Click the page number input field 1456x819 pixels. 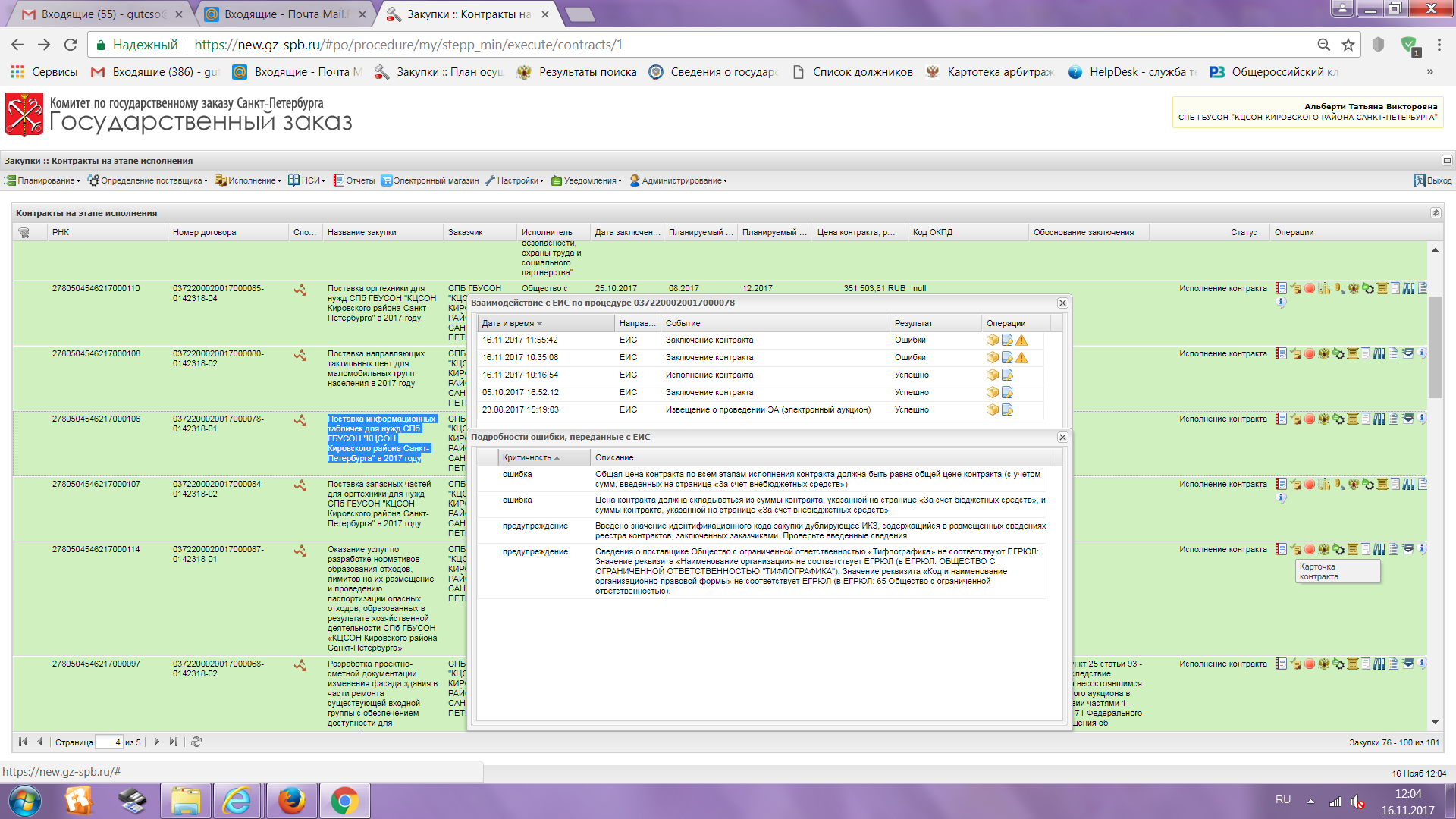pyautogui.click(x=108, y=742)
